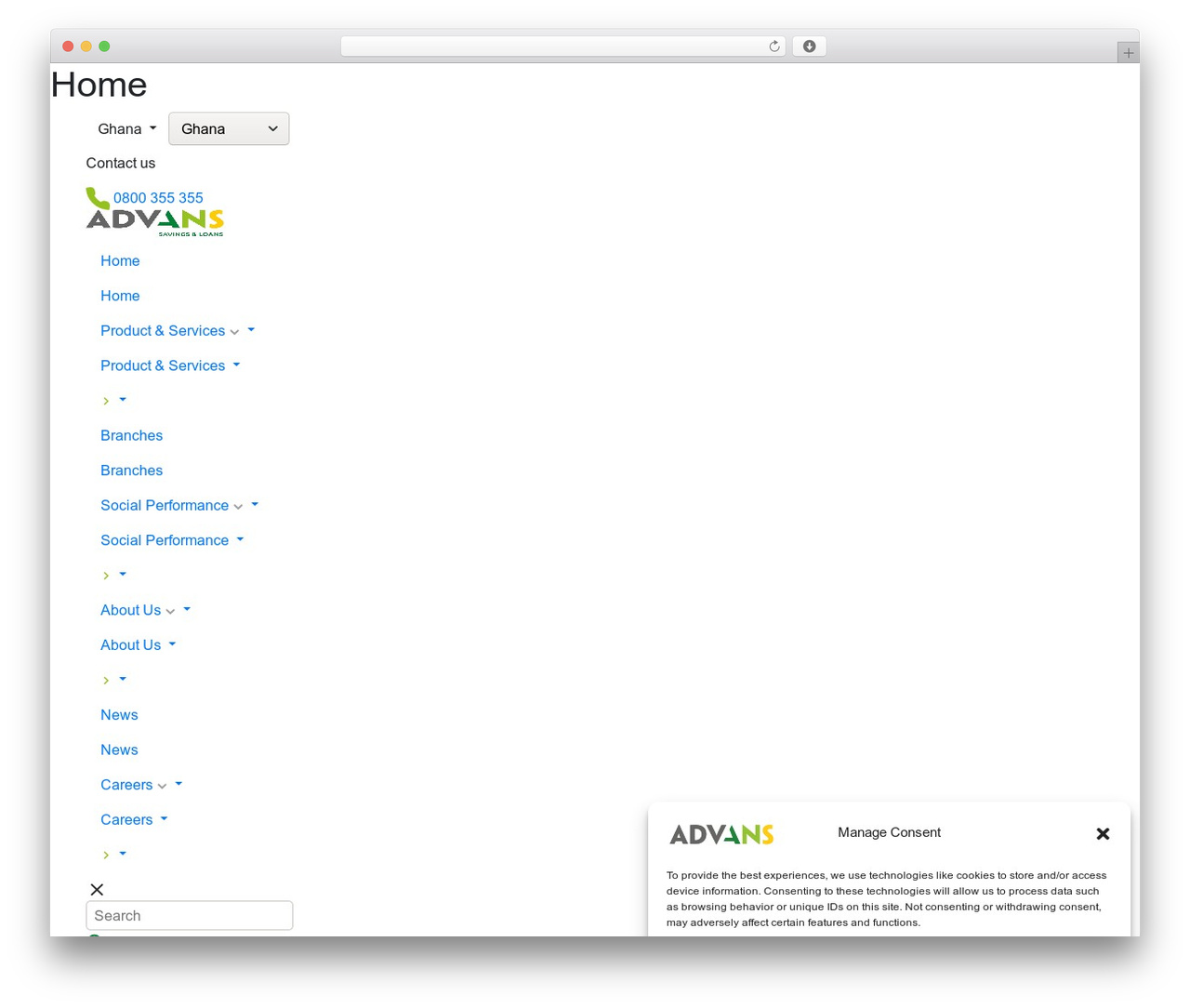
Task: Go to the first Branches link
Action: coord(131,435)
